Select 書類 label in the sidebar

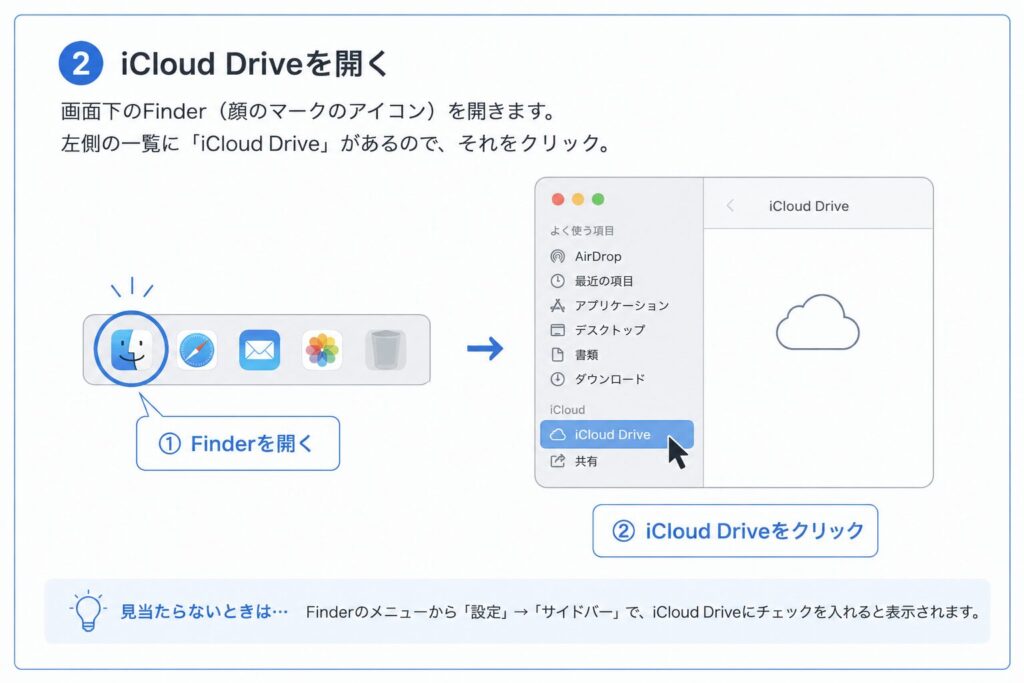(x=586, y=355)
